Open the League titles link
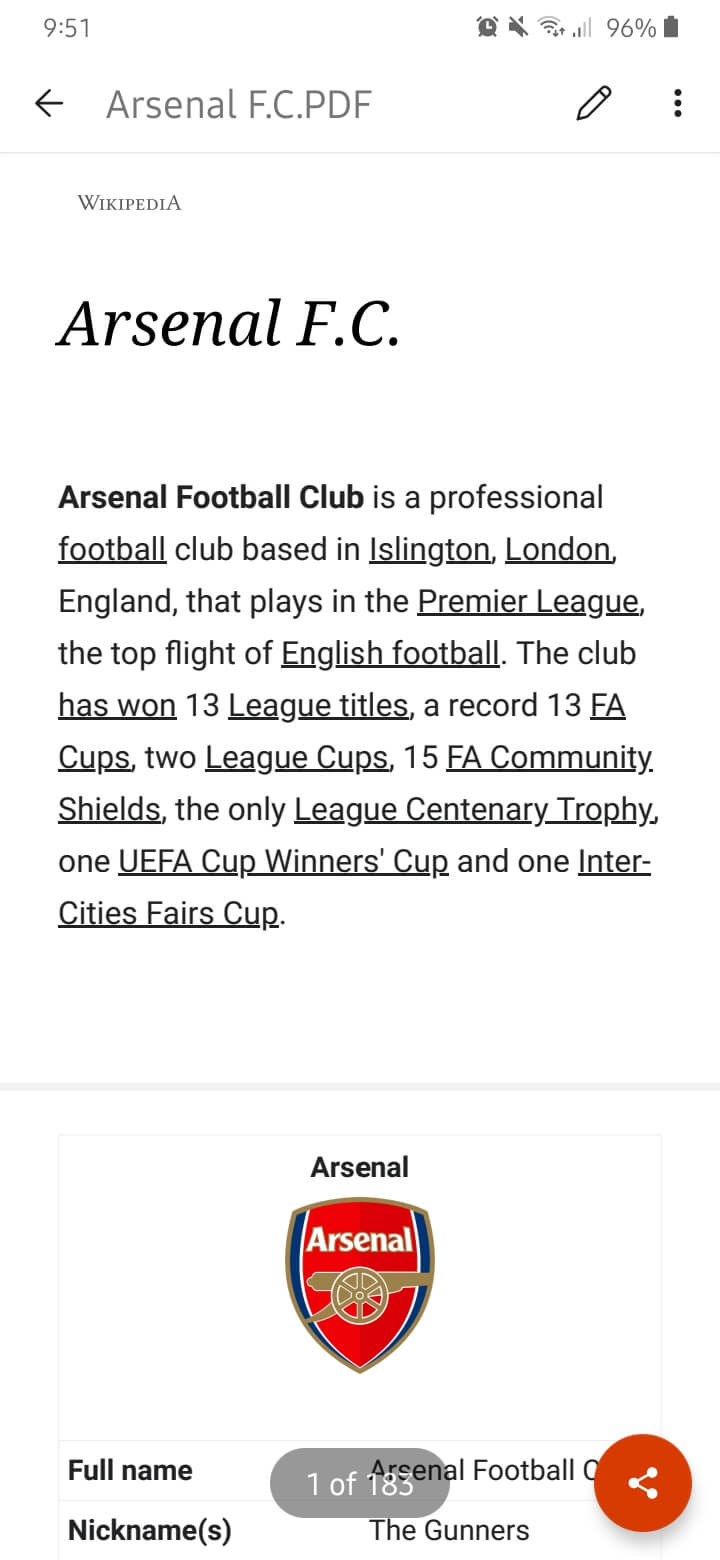 tap(318, 705)
